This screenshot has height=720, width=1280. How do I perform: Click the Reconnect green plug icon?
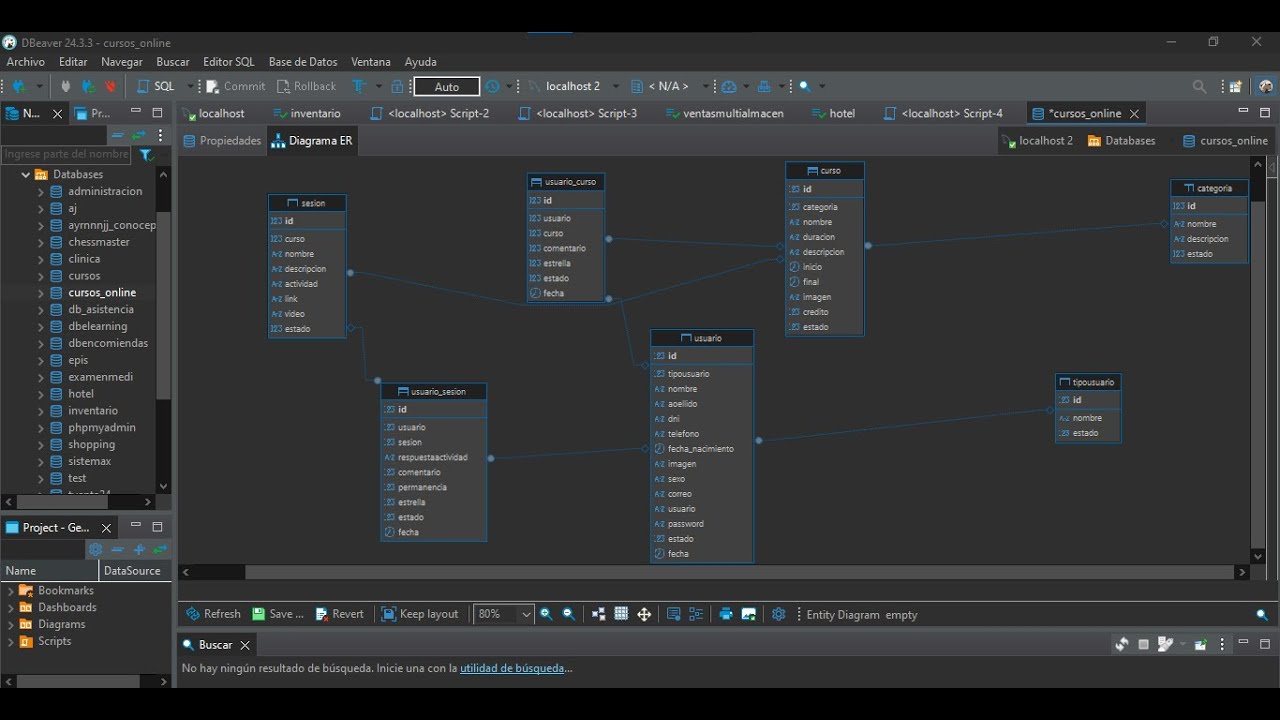click(88, 86)
